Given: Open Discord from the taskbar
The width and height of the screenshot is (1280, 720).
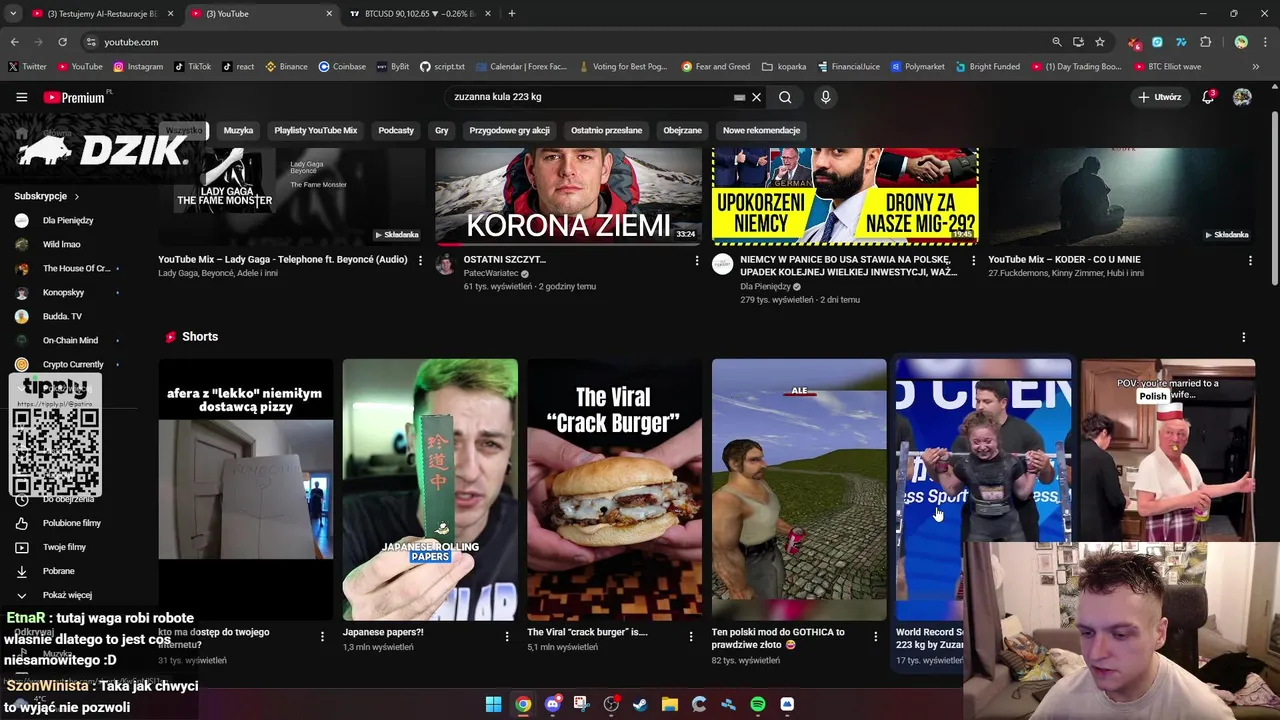Looking at the screenshot, I should point(552,704).
